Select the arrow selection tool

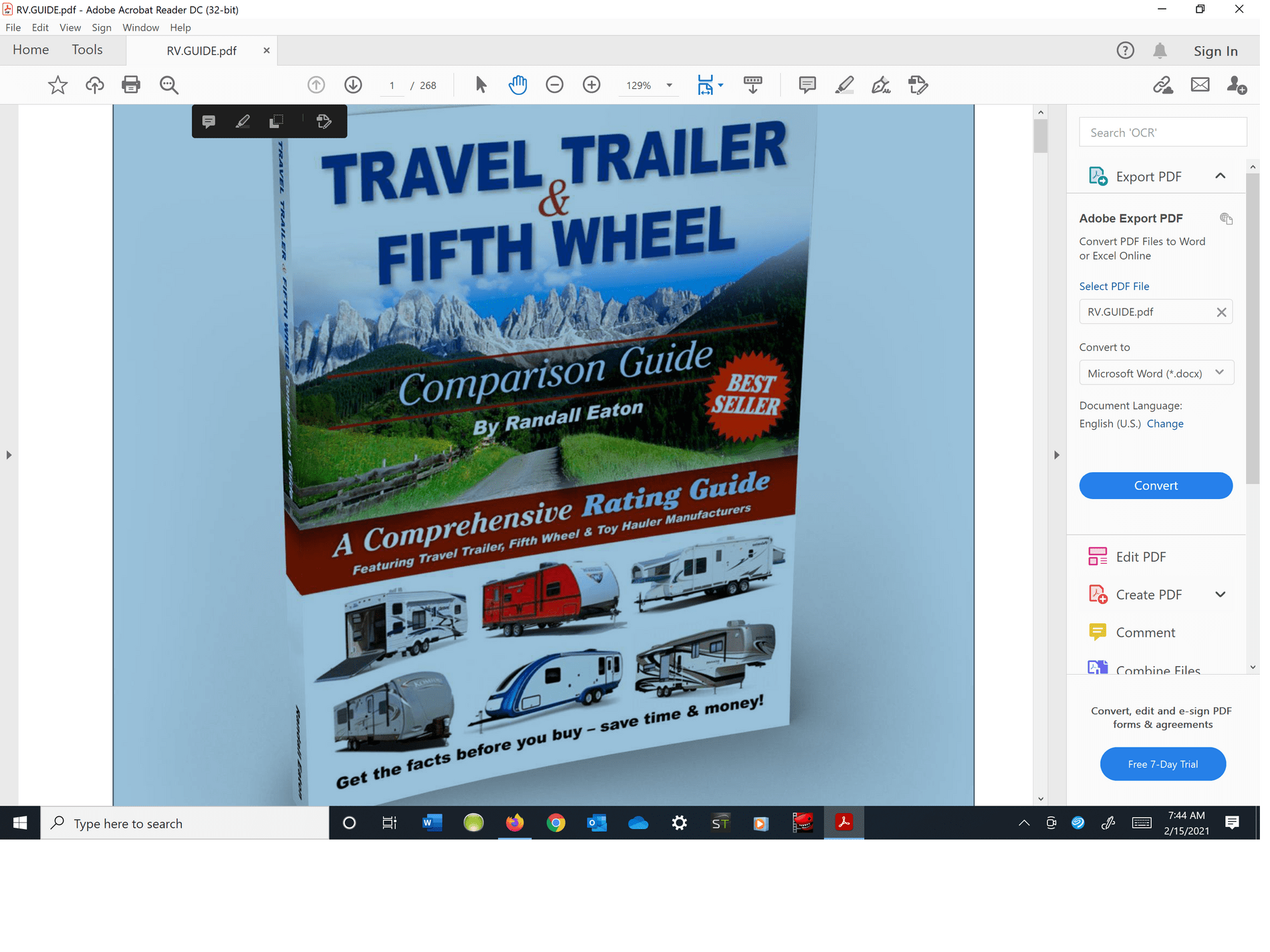click(x=481, y=85)
